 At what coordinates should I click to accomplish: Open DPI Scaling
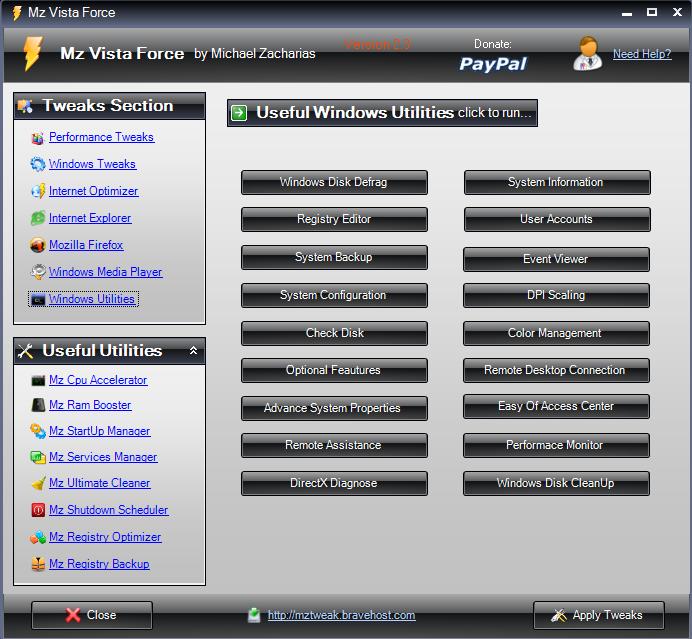click(x=556, y=295)
